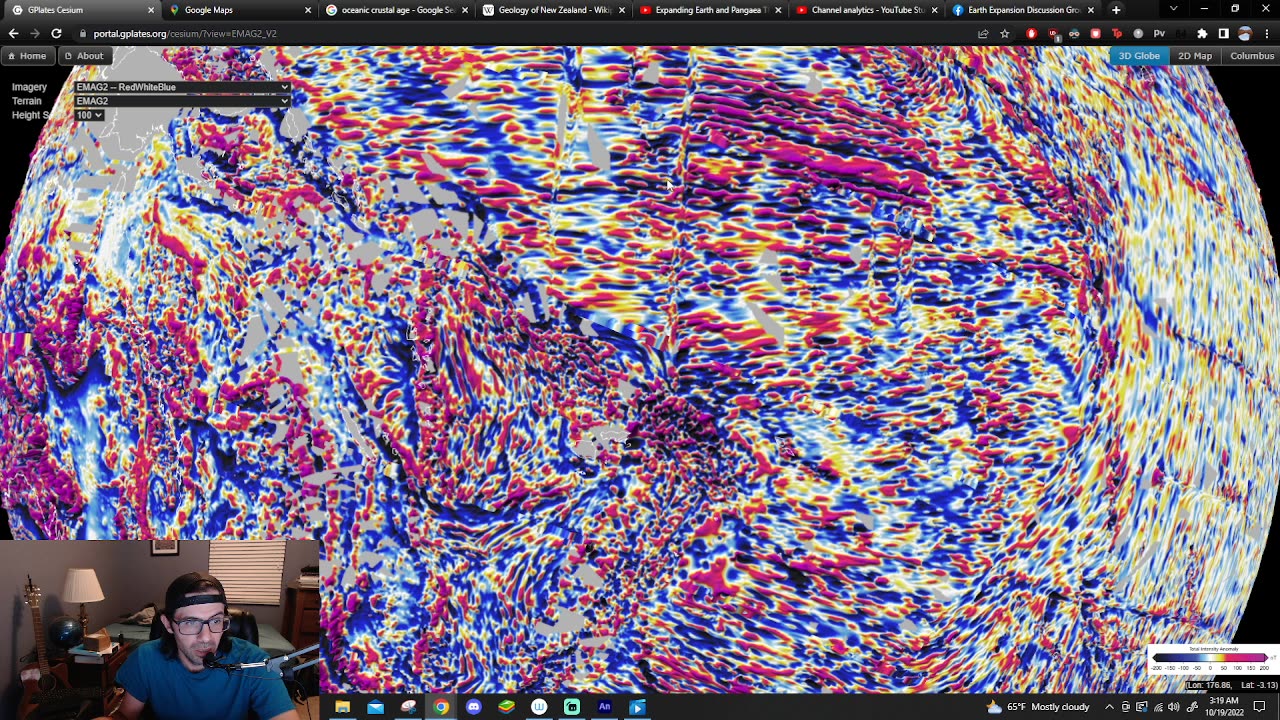
Task: Go forward to the next page
Action: coord(35,34)
